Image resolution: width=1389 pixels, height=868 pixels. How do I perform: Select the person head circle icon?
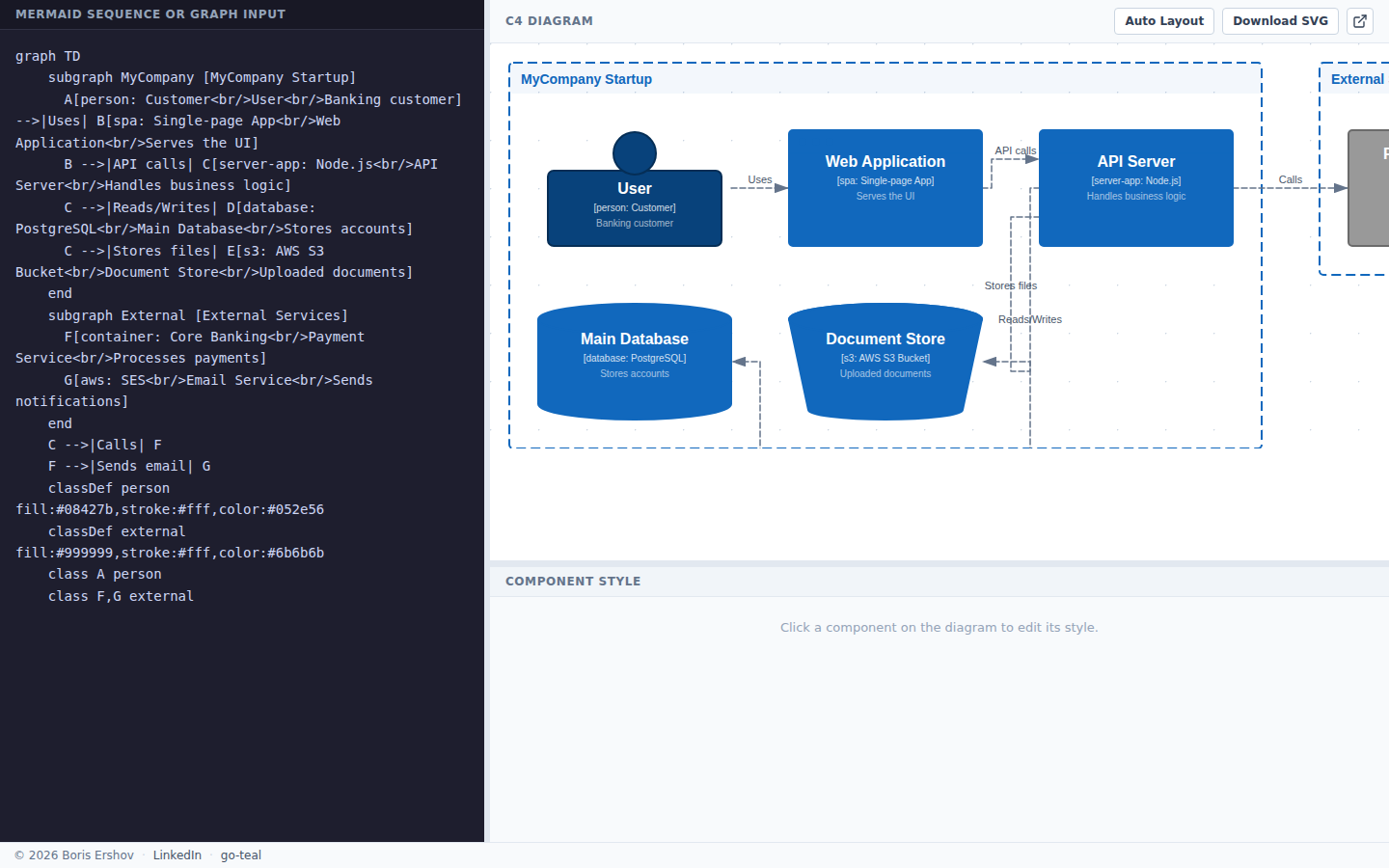click(635, 152)
